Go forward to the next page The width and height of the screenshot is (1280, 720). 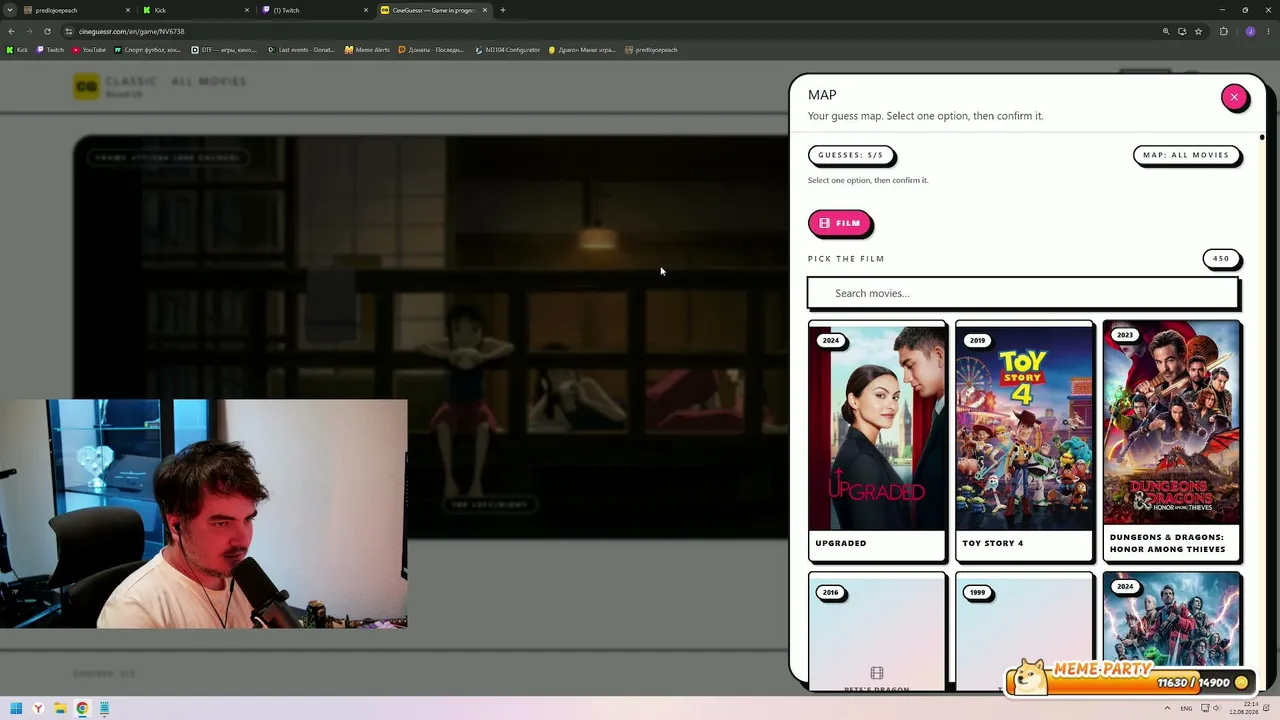[x=29, y=31]
